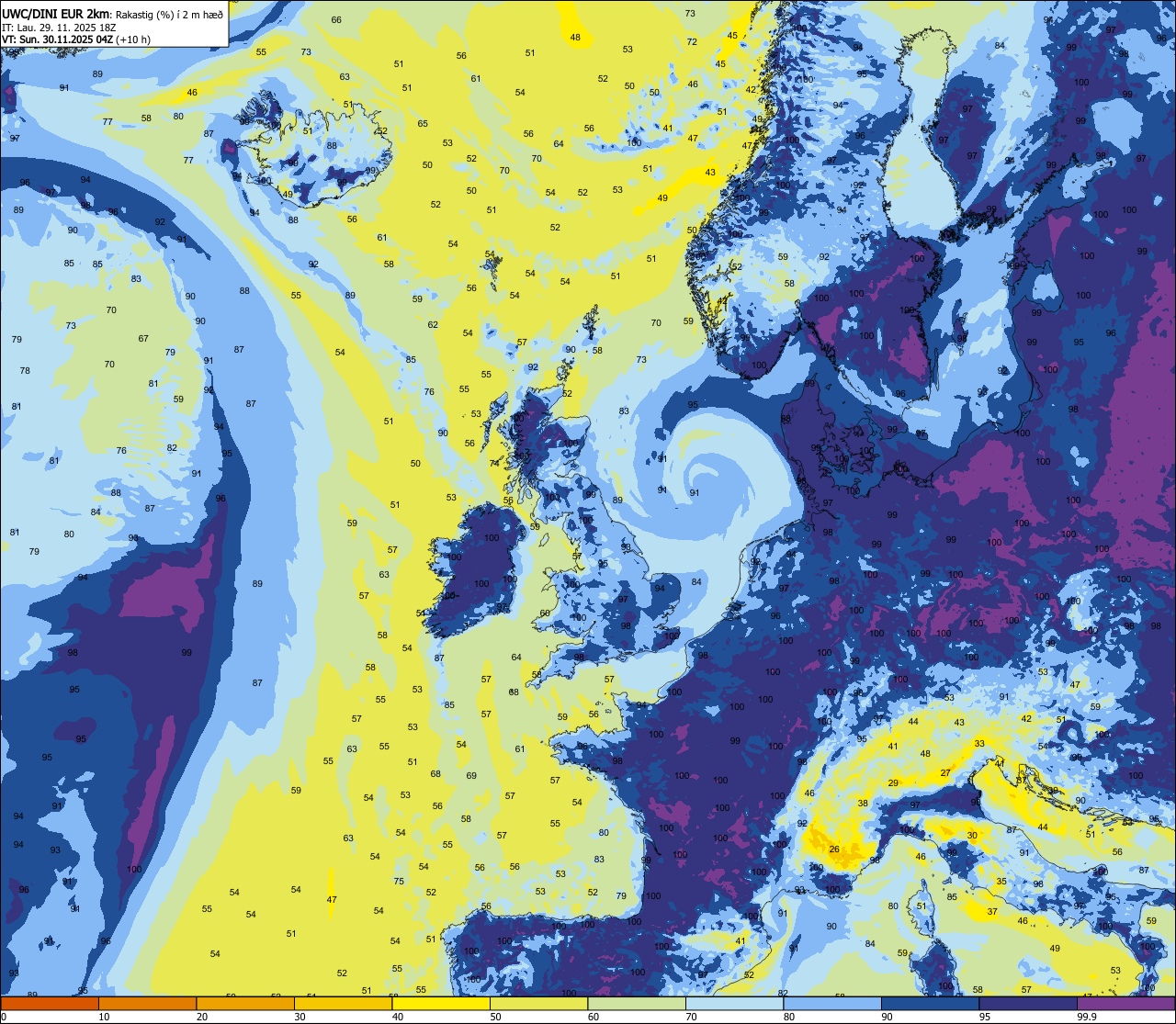Select the 'VT: Sun. 30.11.2025 04Z' valid time line
Image resolution: width=1176 pixels, height=1024 pixels.
pos(57,39)
